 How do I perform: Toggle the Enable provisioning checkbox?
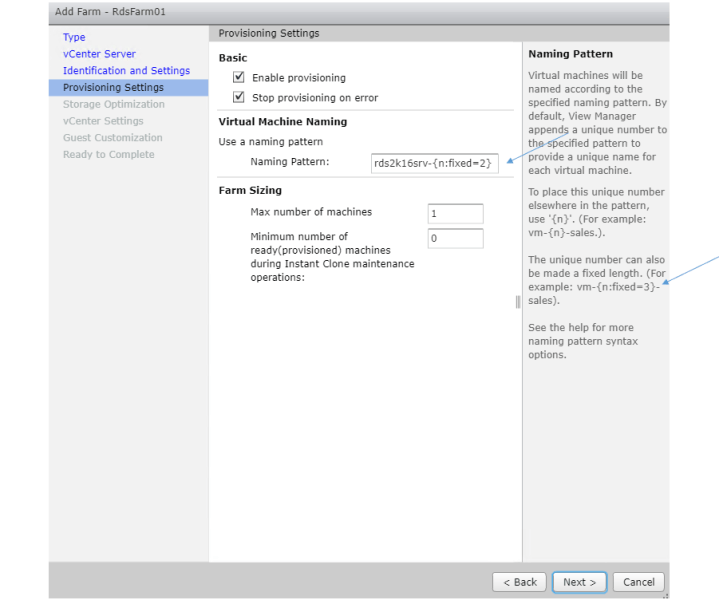[238, 78]
